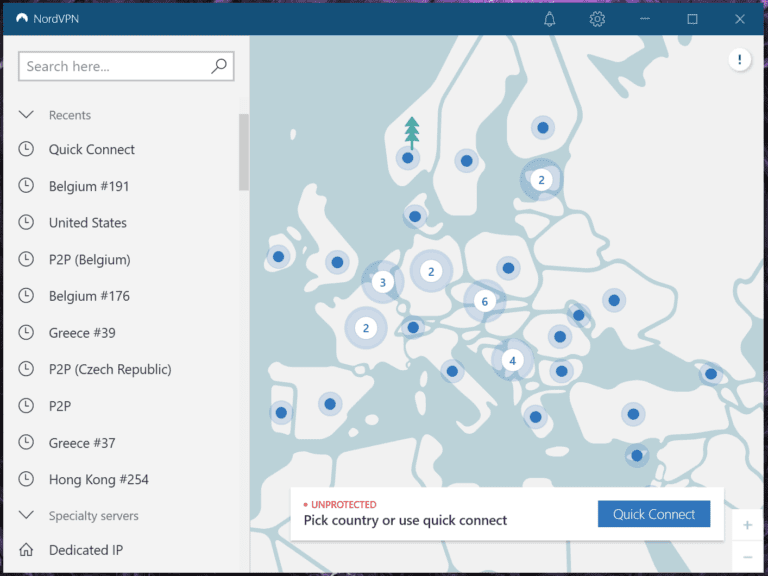Collapse the Specialty servers section chevron

pos(27,516)
